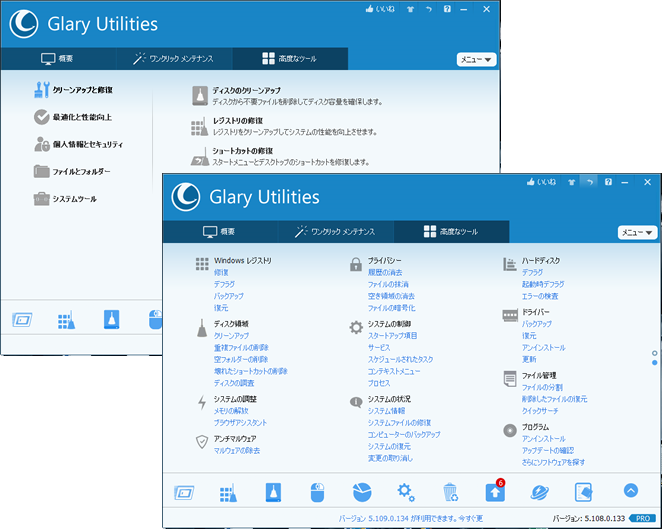Select 個人情報とセキュリティ category in back window
Screen dimensions: 662x529
79,144
